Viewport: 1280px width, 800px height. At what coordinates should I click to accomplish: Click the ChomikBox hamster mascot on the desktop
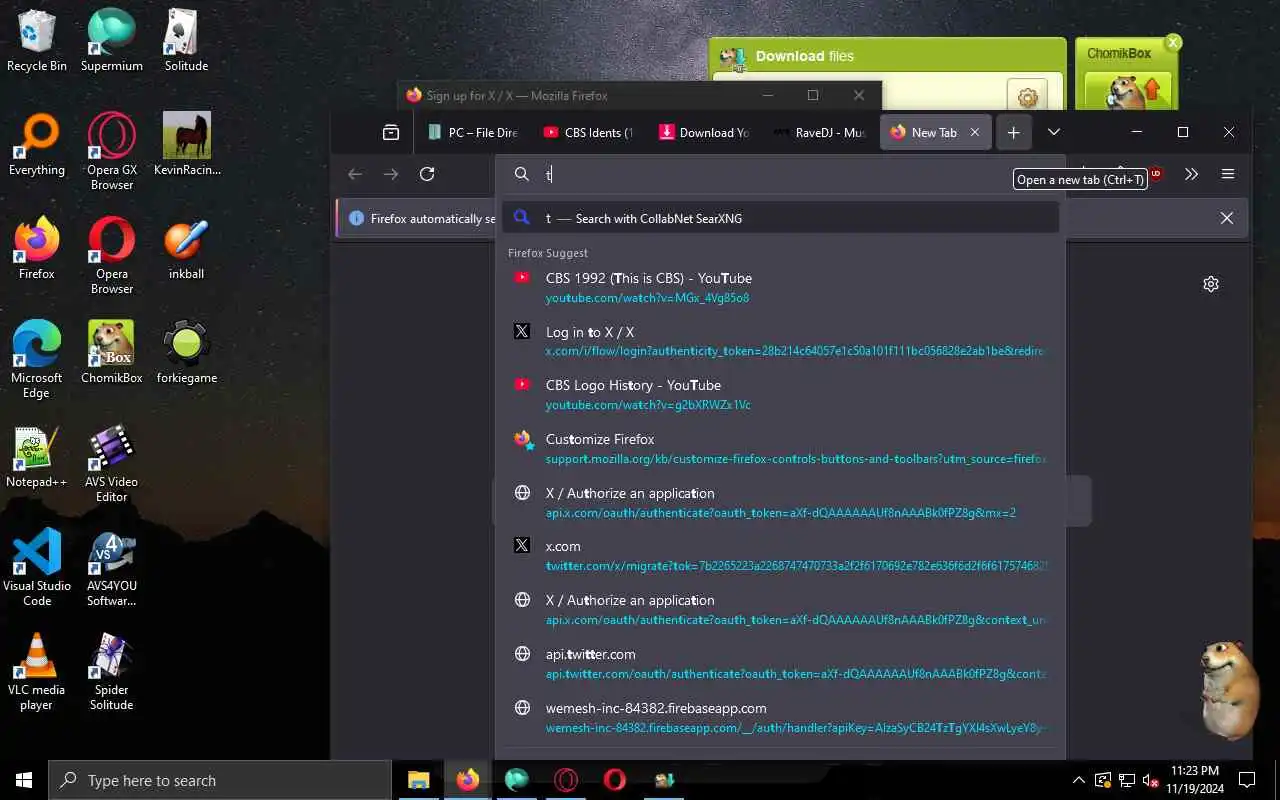(1228, 690)
